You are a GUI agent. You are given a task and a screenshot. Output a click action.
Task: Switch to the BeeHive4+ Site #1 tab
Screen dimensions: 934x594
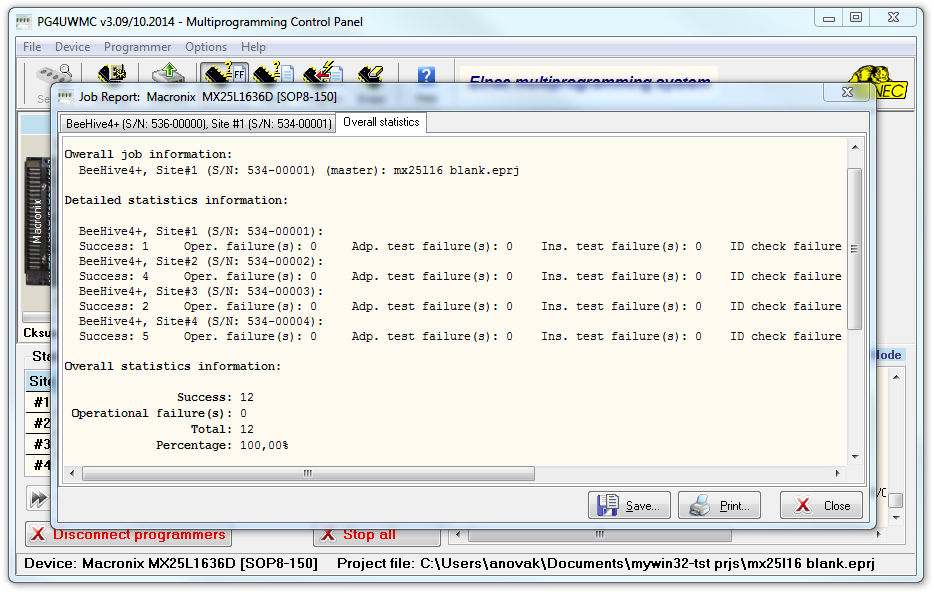[x=198, y=123]
